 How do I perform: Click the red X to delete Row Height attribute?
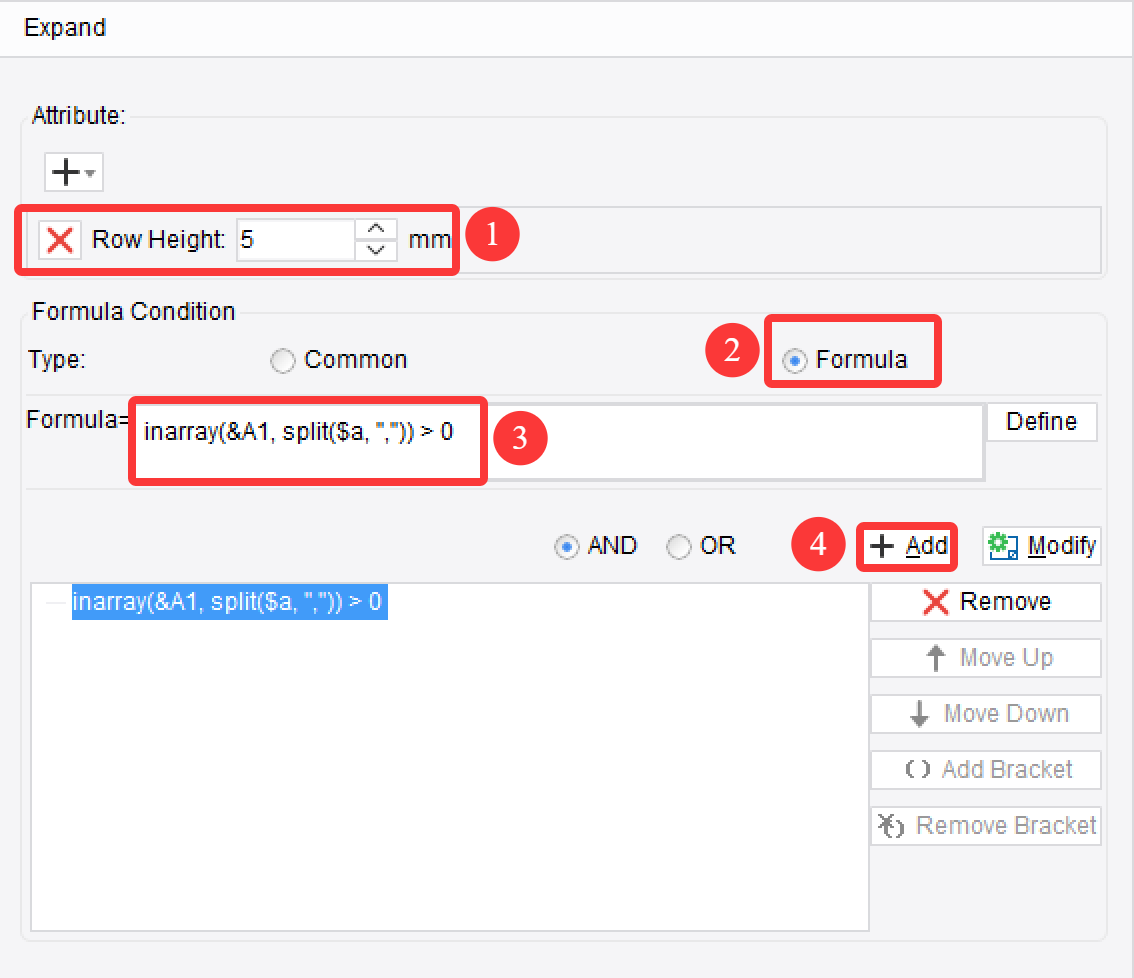coord(59,239)
